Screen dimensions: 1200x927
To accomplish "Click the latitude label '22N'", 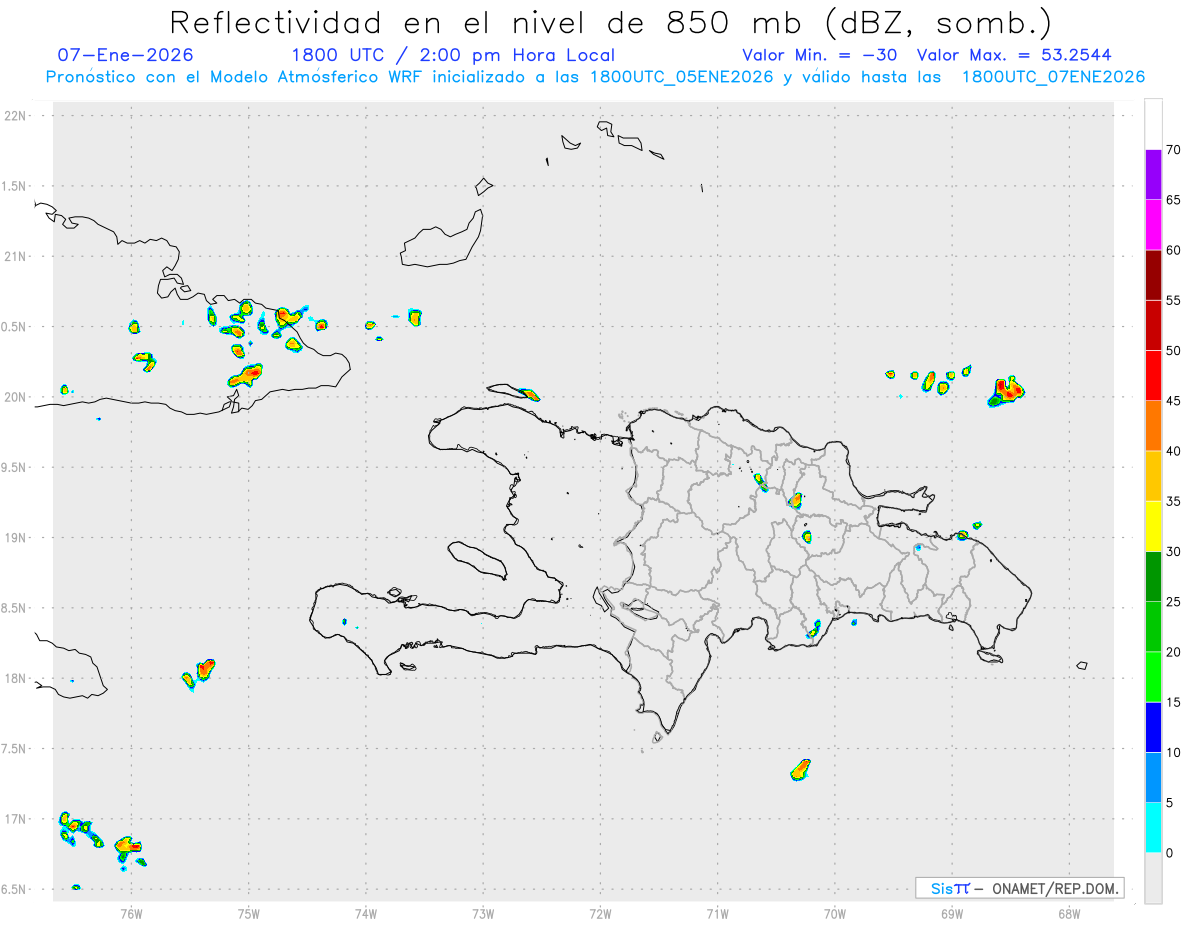I will coord(16,116).
